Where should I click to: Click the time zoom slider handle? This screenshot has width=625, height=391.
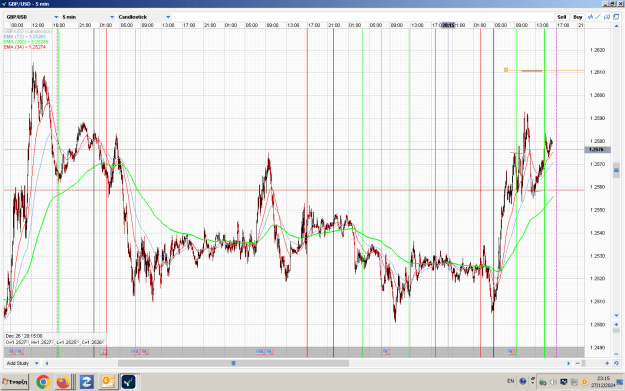click(584, 363)
